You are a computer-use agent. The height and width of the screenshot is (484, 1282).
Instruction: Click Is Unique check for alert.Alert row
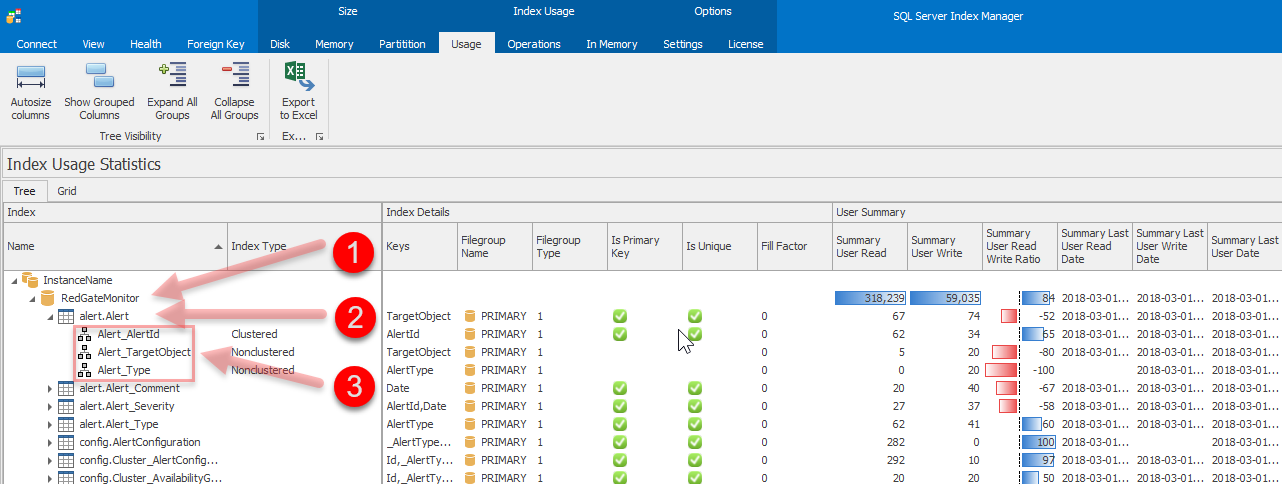(695, 316)
